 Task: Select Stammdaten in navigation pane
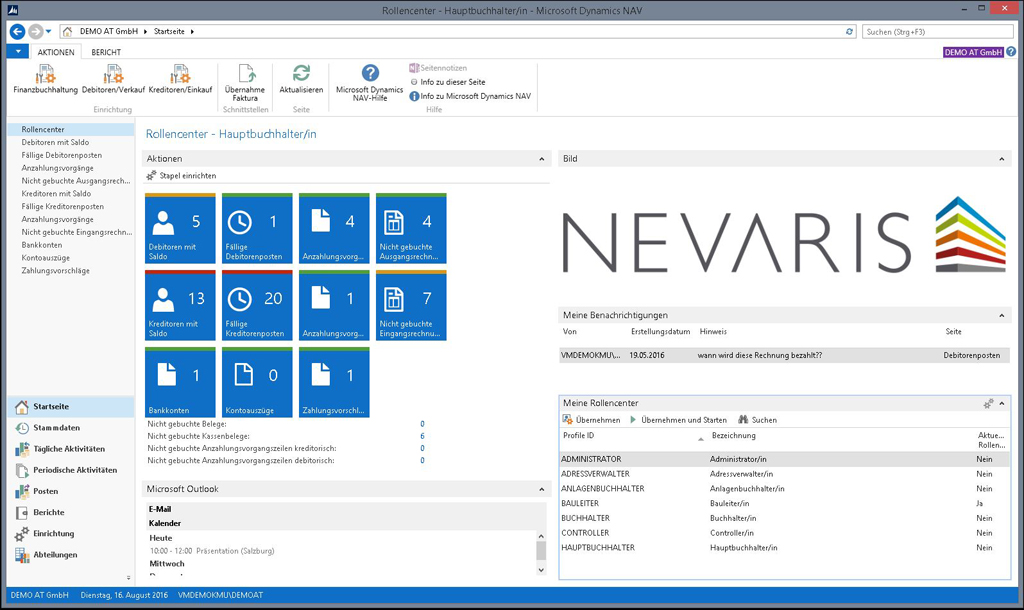tap(56, 428)
